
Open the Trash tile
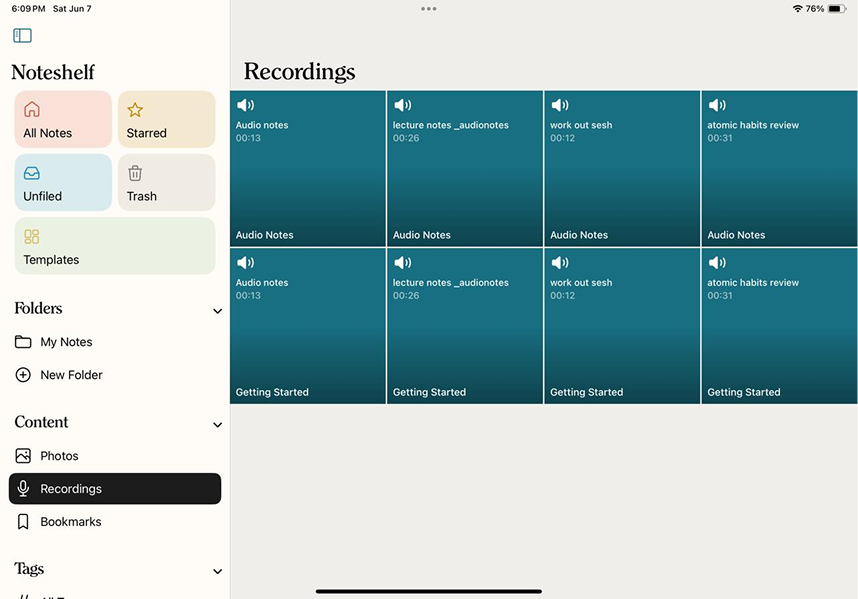[166, 183]
